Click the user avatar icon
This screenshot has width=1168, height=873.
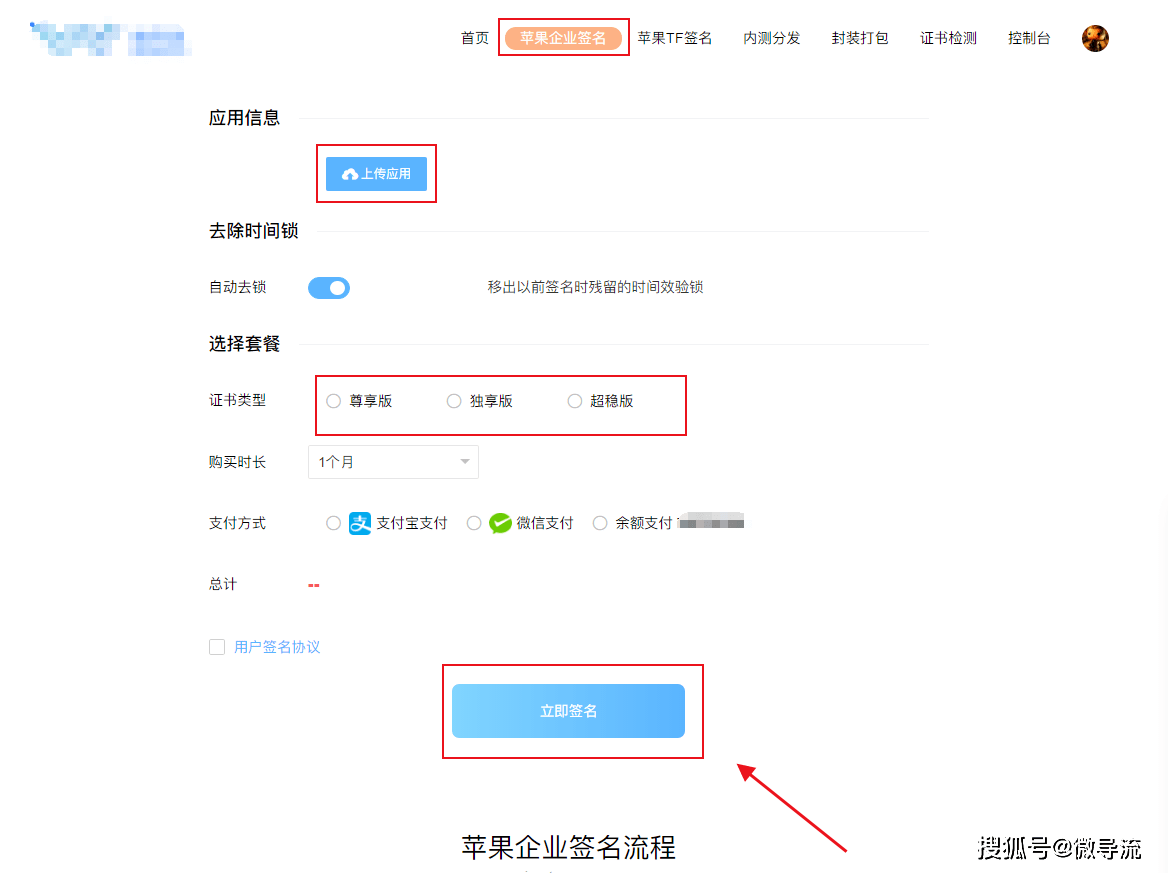tap(1095, 39)
